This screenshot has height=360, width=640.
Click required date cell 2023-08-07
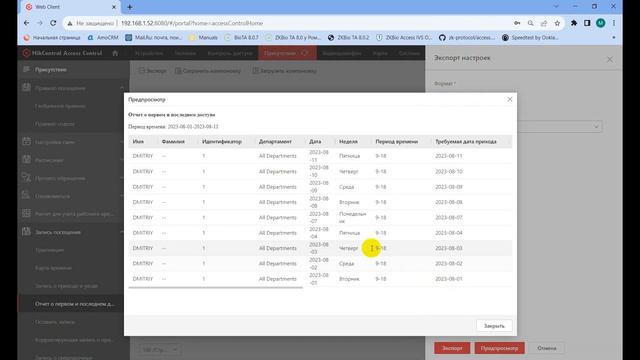click(x=449, y=217)
